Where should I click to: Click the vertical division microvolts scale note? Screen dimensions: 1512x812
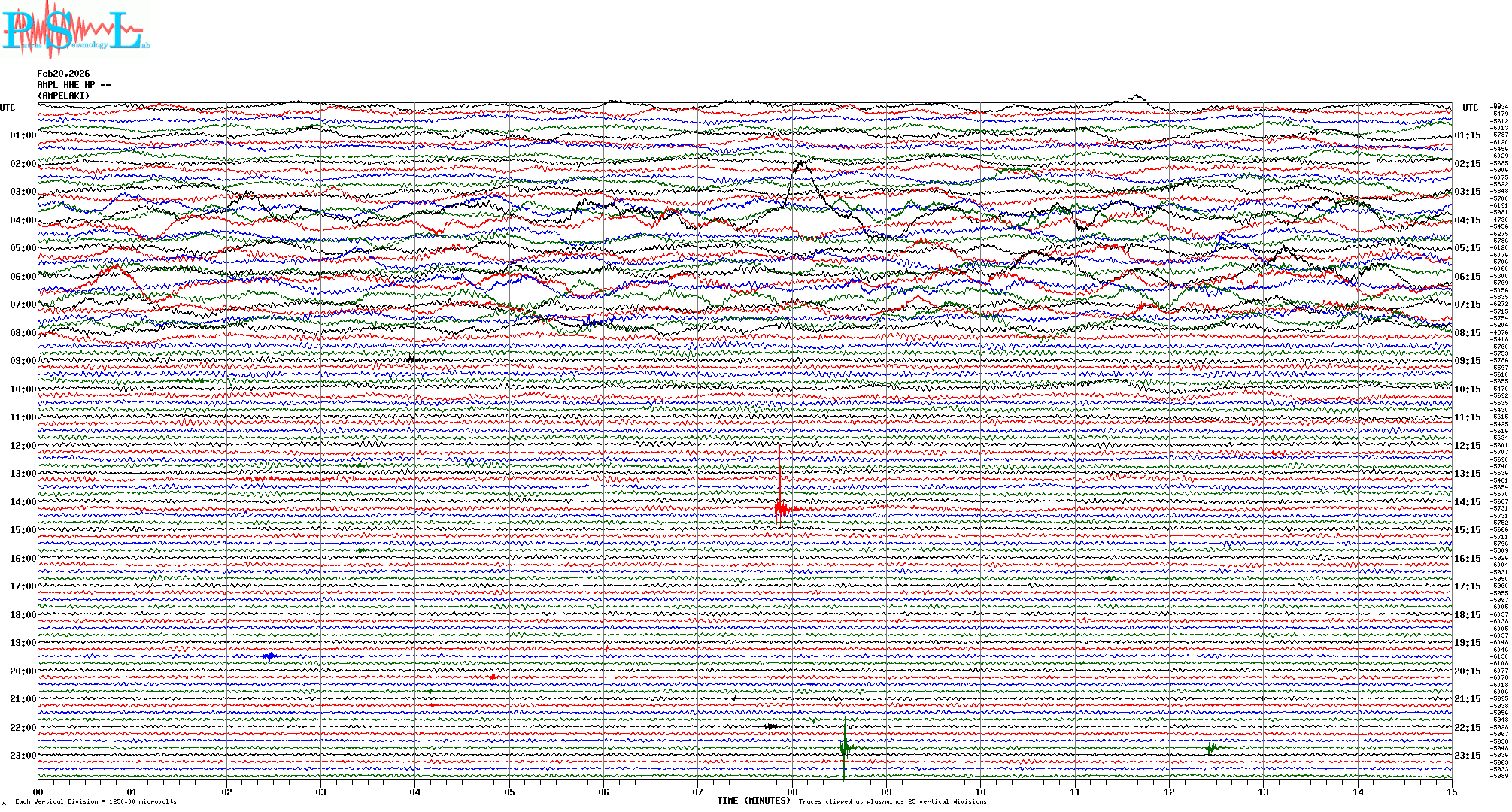tap(96, 801)
